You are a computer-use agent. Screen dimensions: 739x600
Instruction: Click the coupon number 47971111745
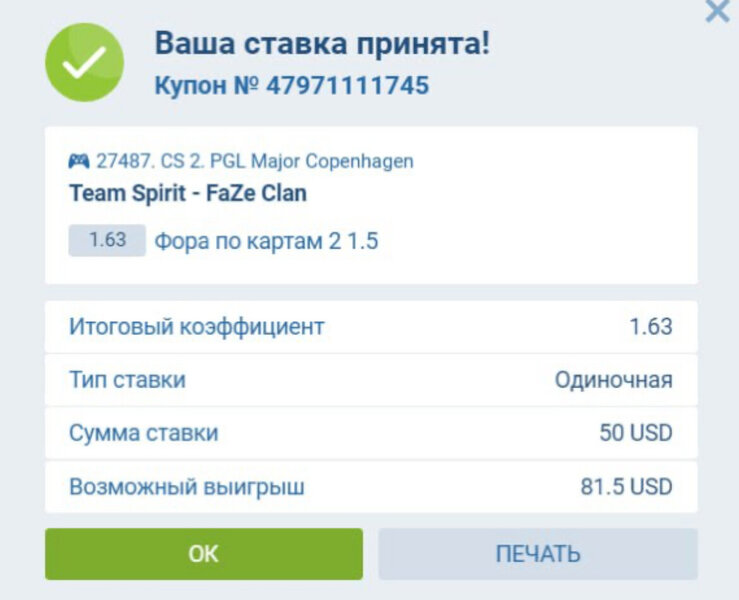pos(346,85)
